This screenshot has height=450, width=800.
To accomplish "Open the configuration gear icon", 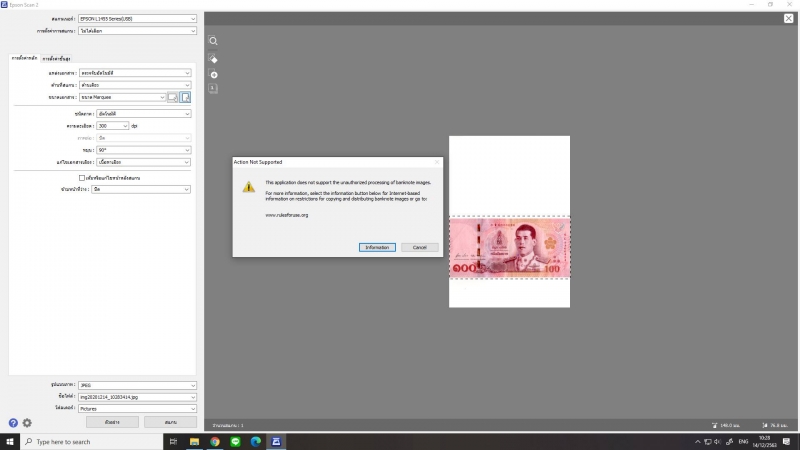I will click(27, 422).
